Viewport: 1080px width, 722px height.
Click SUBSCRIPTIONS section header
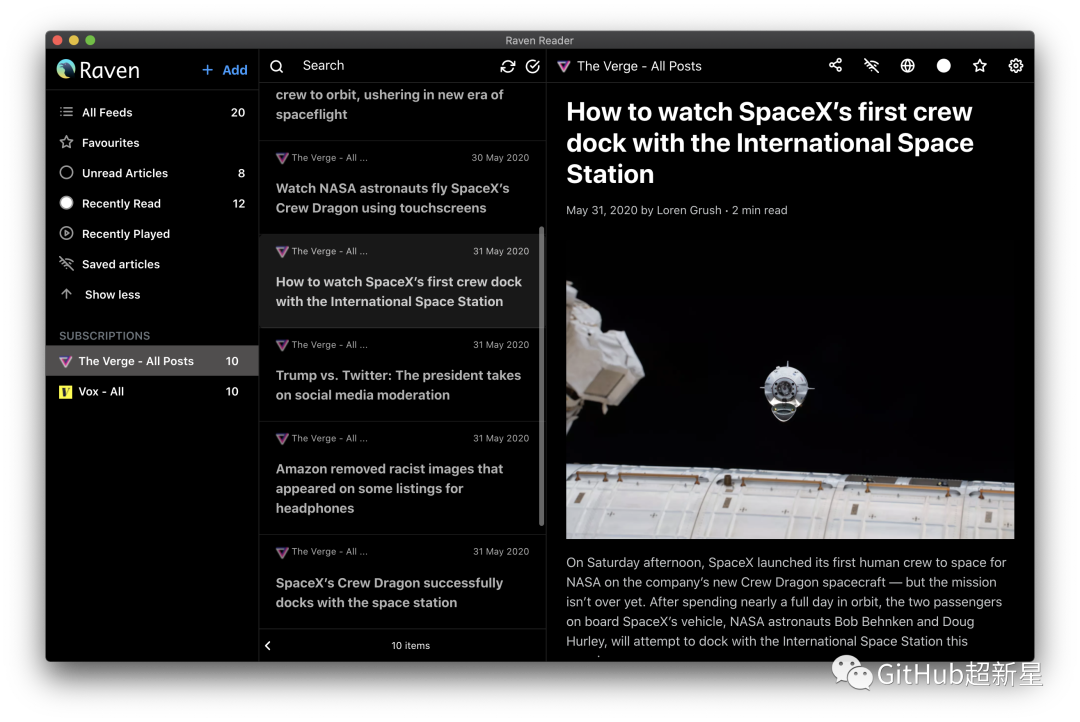[x=105, y=336]
